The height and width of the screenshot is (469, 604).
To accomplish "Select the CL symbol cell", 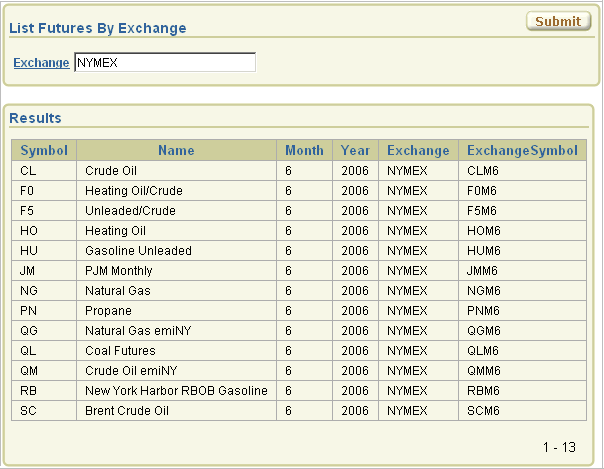I will pyautogui.click(x=44, y=171).
